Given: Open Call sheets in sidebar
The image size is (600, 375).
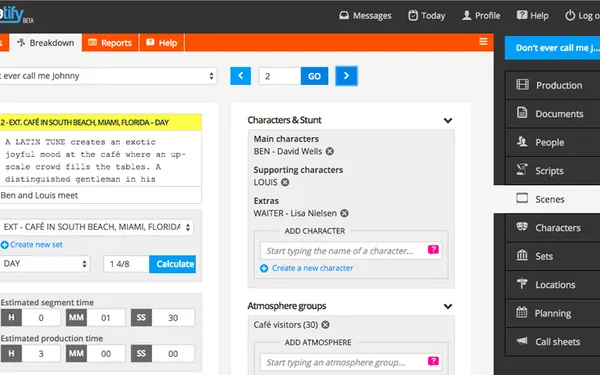Looking at the screenshot, I should 553,342.
